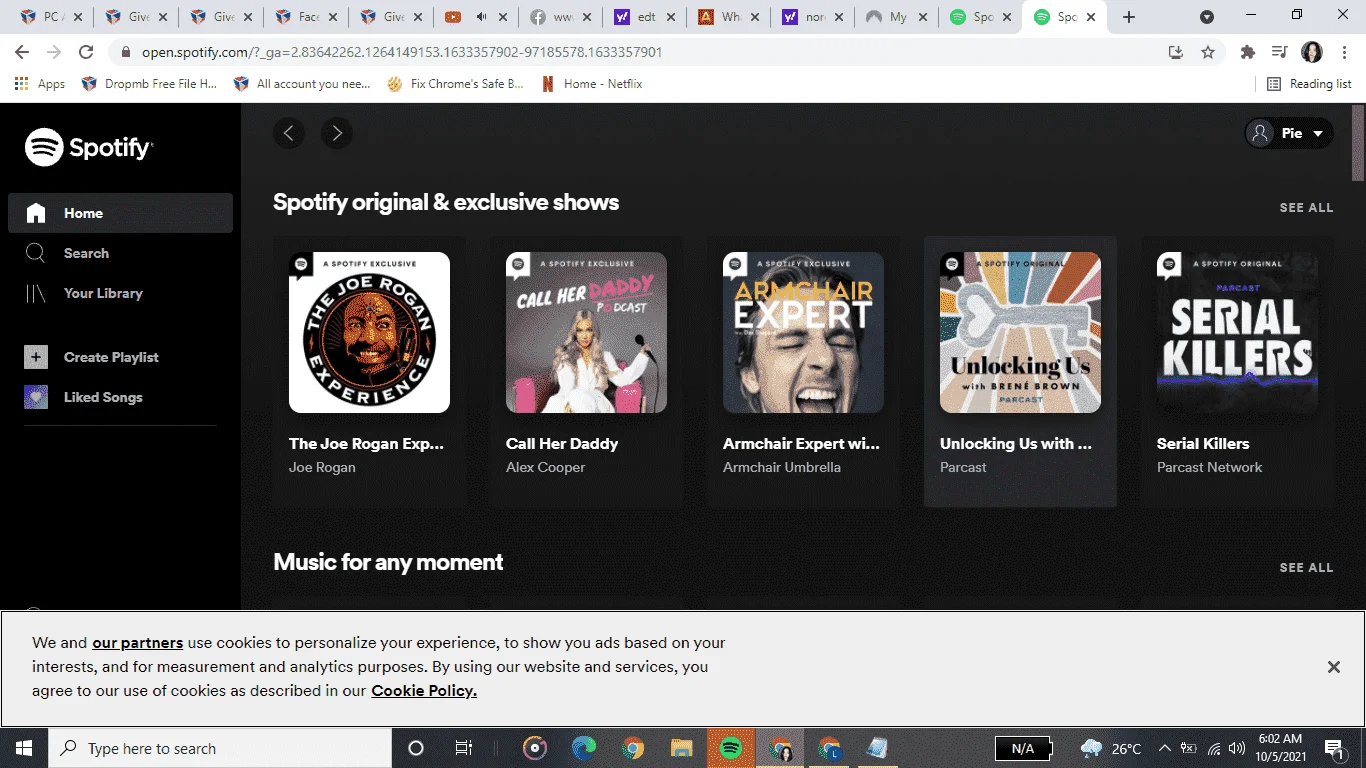Open the Apps bookmarks shortcut
Image resolution: width=1366 pixels, height=768 pixels.
point(41,84)
